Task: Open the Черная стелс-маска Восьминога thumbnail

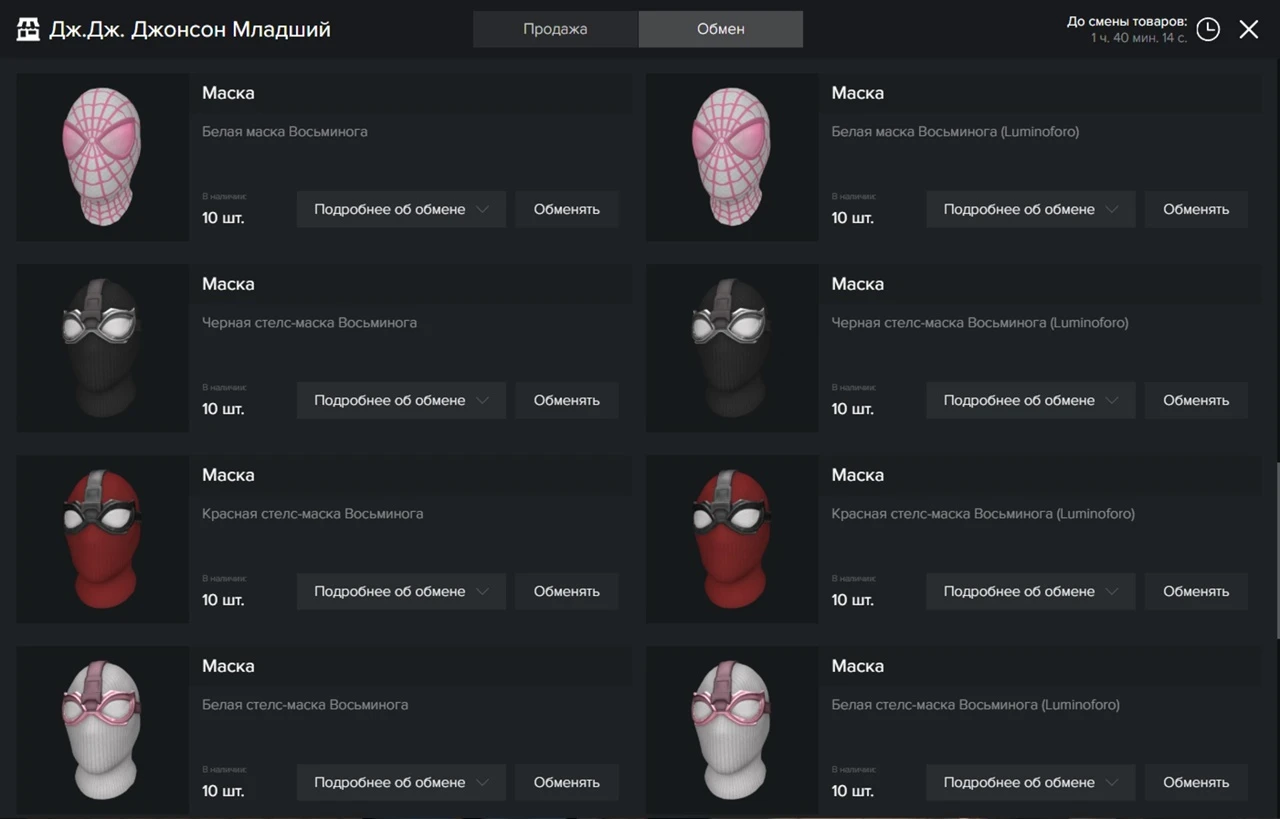Action: [103, 347]
